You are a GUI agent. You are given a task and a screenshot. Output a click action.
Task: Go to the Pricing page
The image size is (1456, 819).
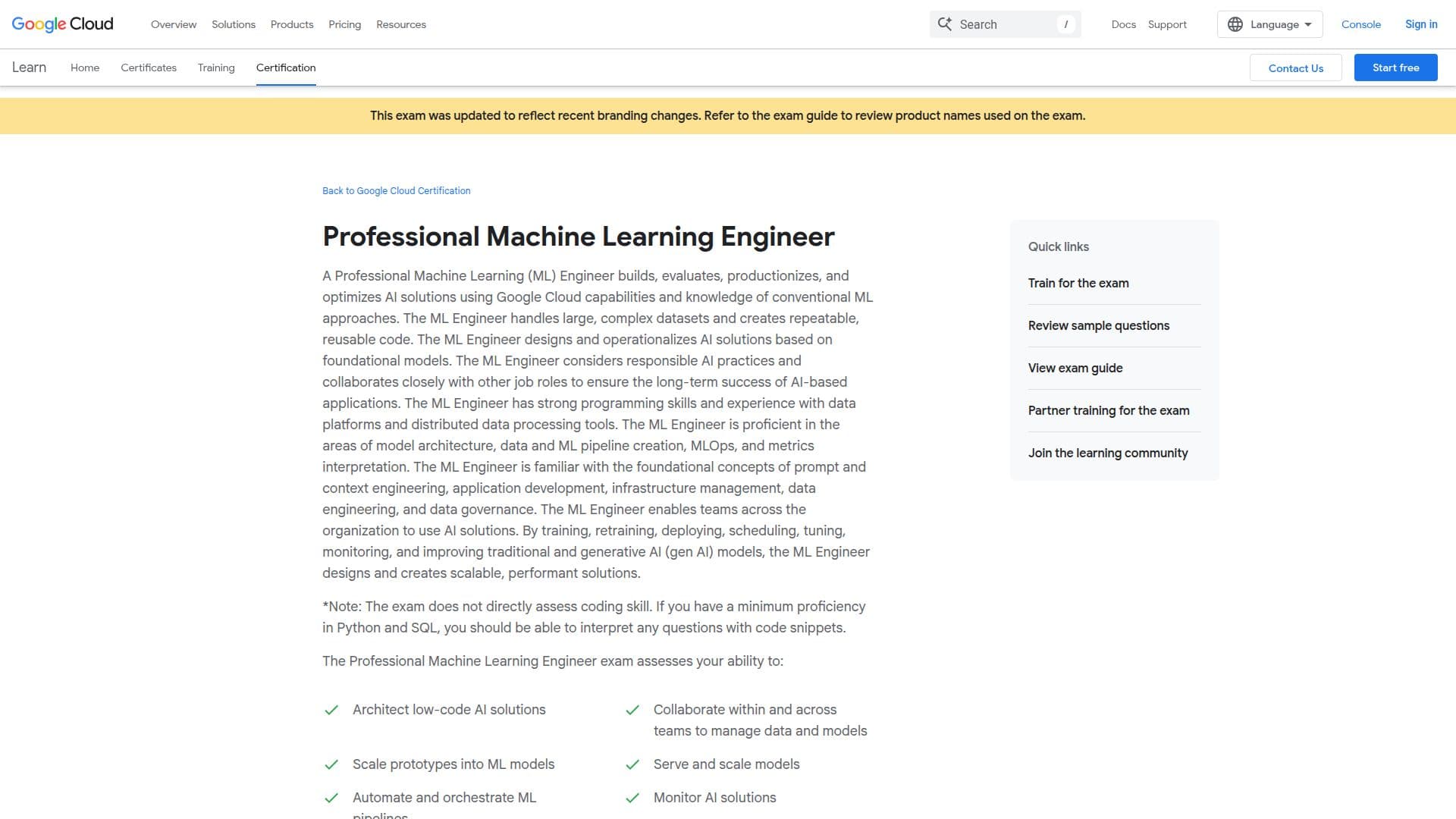tap(344, 24)
